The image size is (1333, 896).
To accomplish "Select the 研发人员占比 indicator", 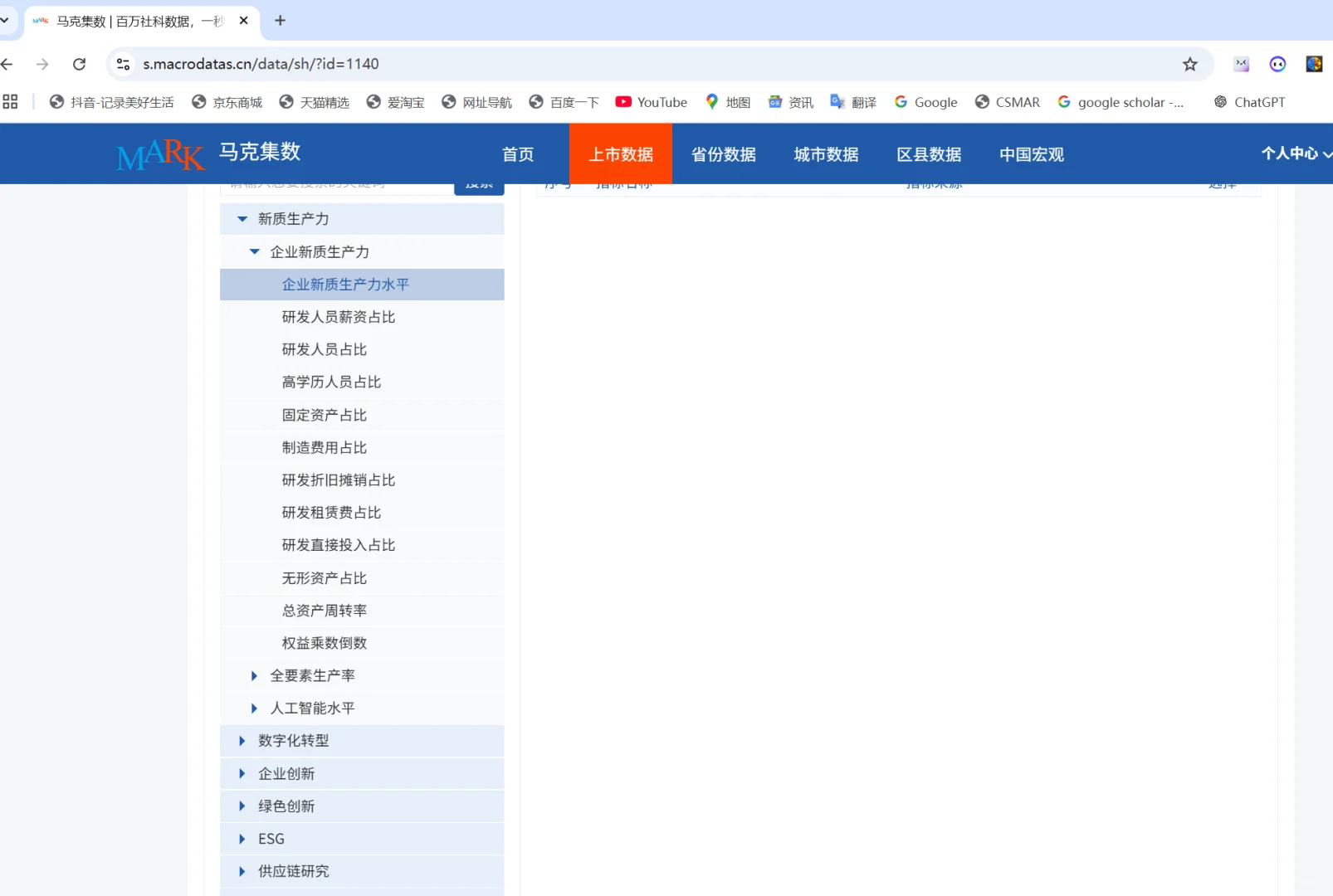I will [x=325, y=349].
